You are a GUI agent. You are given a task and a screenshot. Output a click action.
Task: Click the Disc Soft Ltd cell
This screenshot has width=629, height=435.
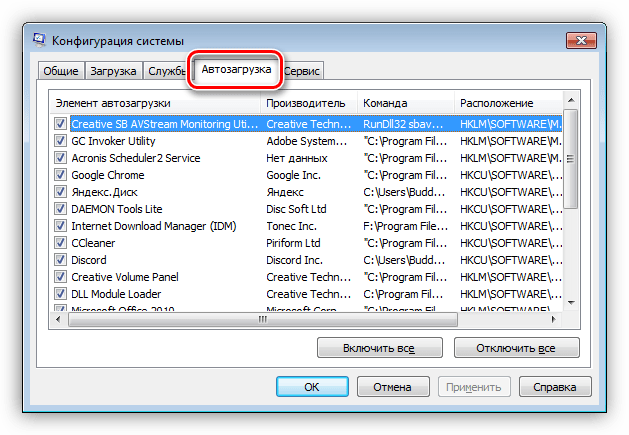click(x=296, y=209)
